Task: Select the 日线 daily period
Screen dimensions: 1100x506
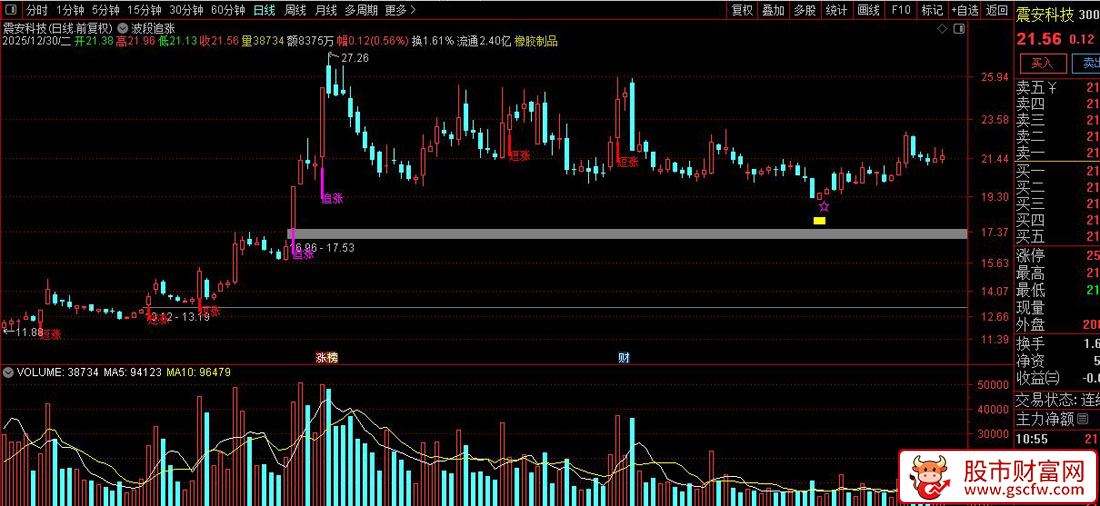Action: [x=264, y=10]
